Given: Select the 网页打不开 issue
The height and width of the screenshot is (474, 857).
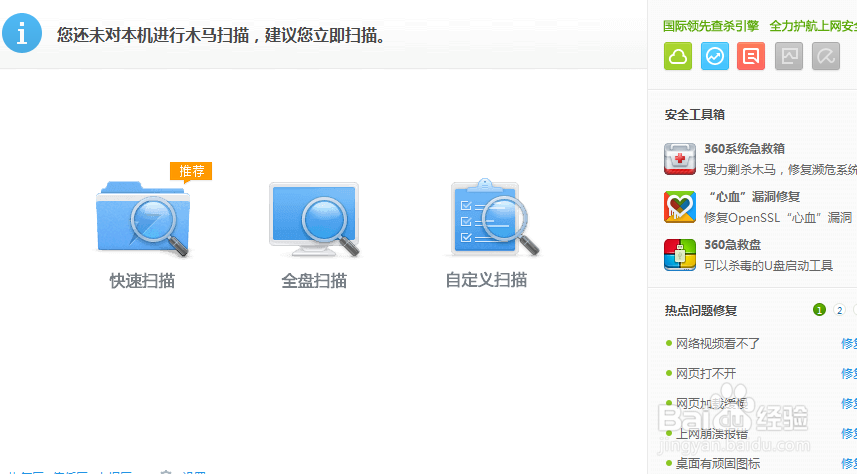Looking at the screenshot, I should [706, 373].
